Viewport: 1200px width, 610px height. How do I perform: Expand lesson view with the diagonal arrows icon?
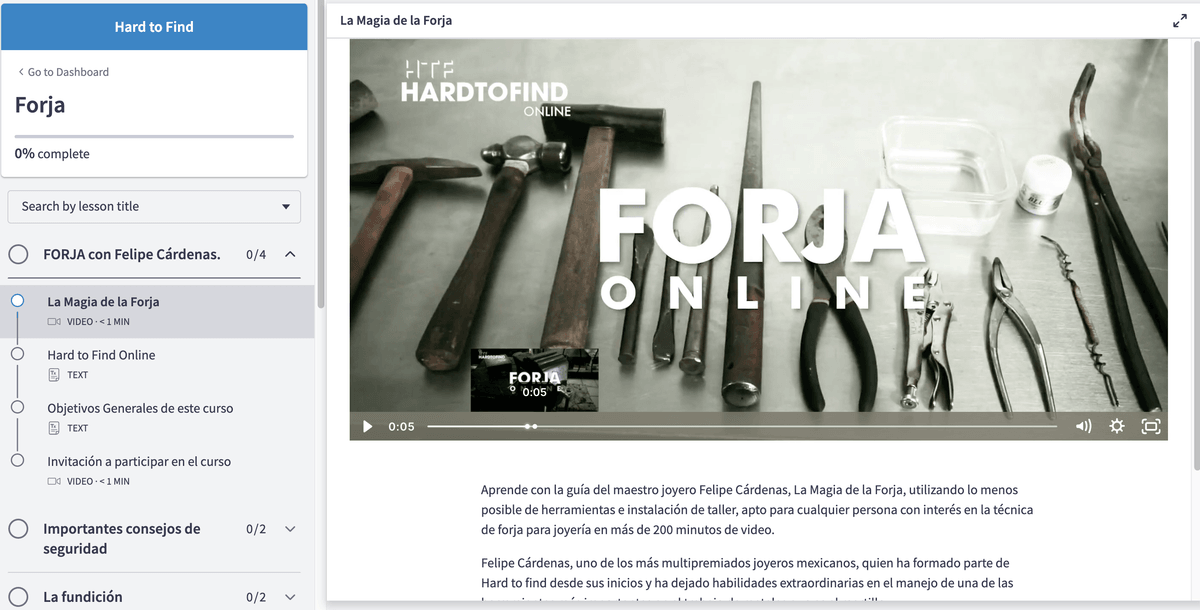click(1180, 20)
